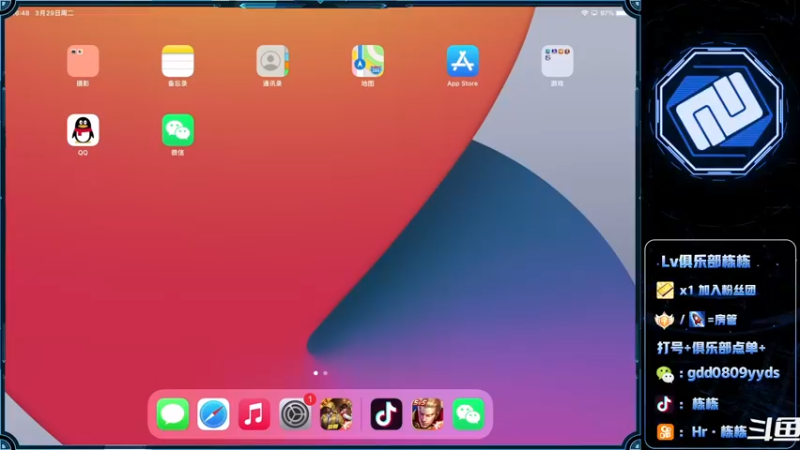Tap the 3月29日周二 date in status bar
Screen dimensions: 800x450
(x=54, y=13)
